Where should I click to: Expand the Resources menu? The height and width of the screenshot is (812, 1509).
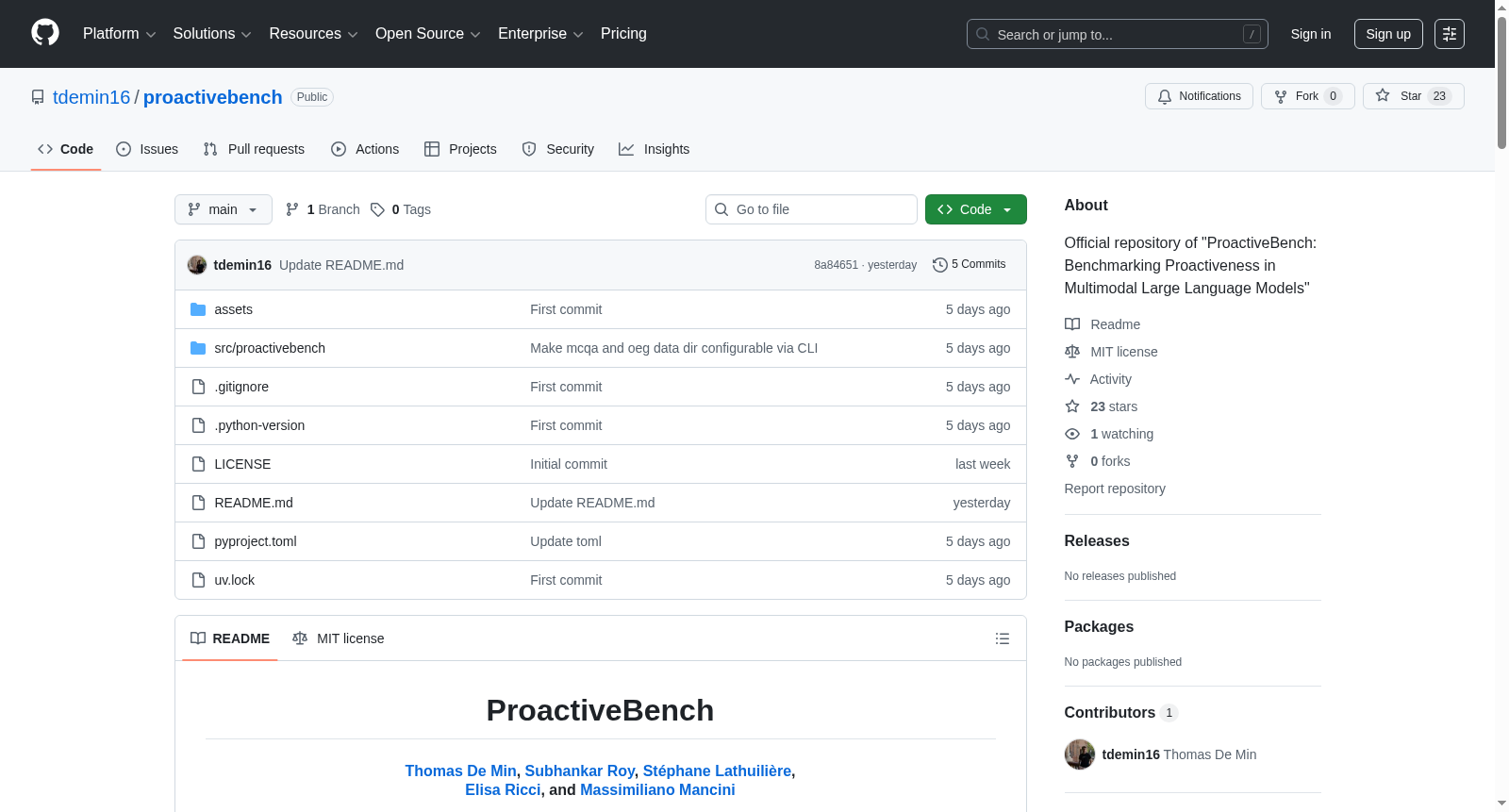[313, 34]
